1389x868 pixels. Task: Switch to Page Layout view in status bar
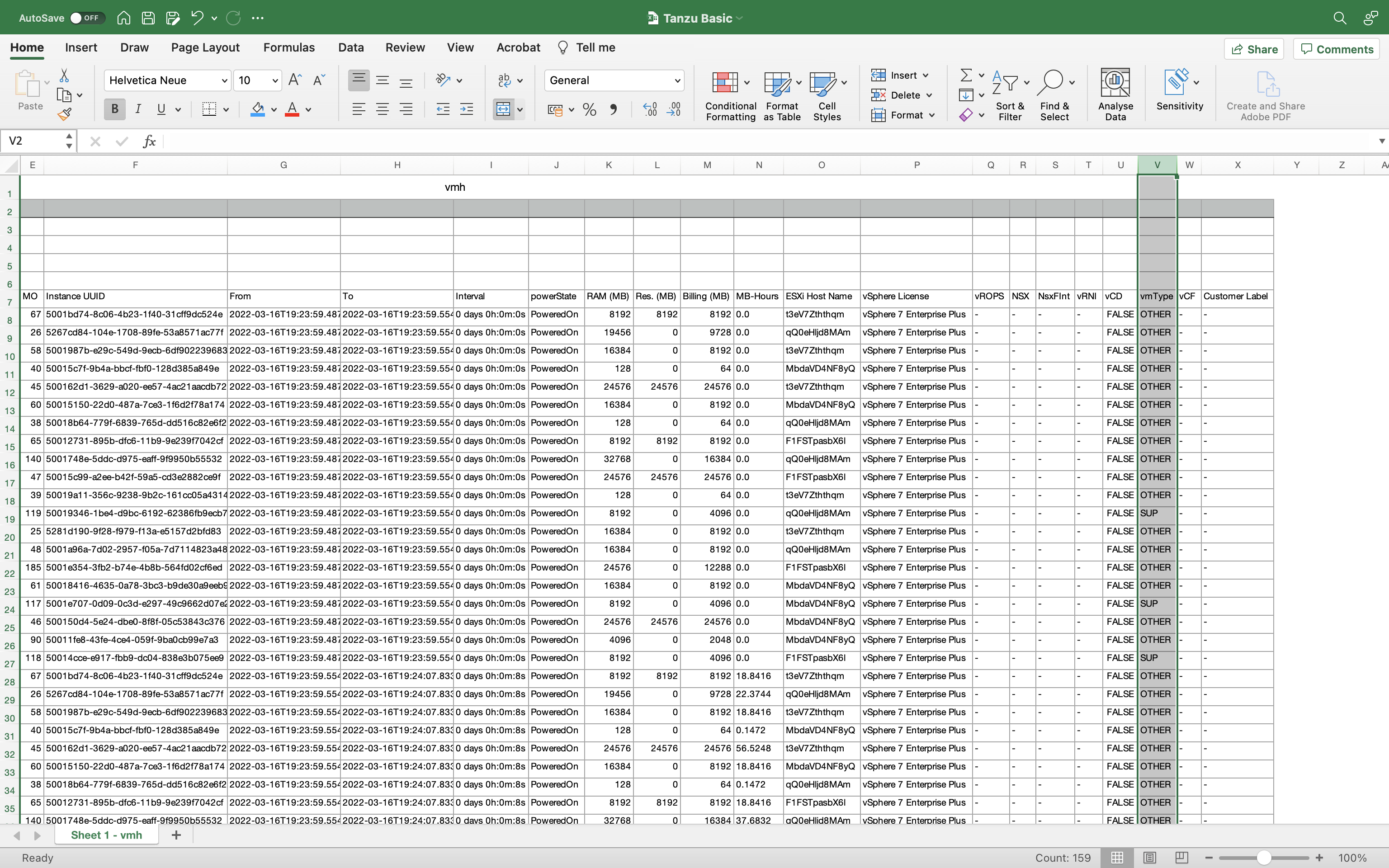point(1149,857)
